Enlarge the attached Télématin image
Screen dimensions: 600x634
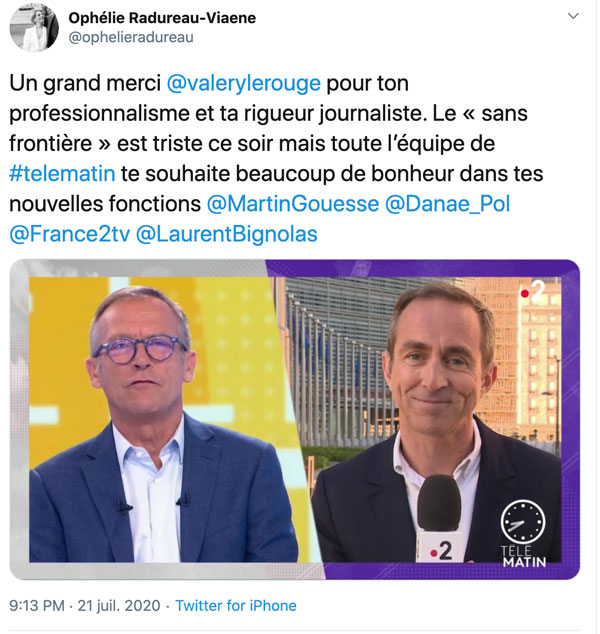[x=295, y=420]
